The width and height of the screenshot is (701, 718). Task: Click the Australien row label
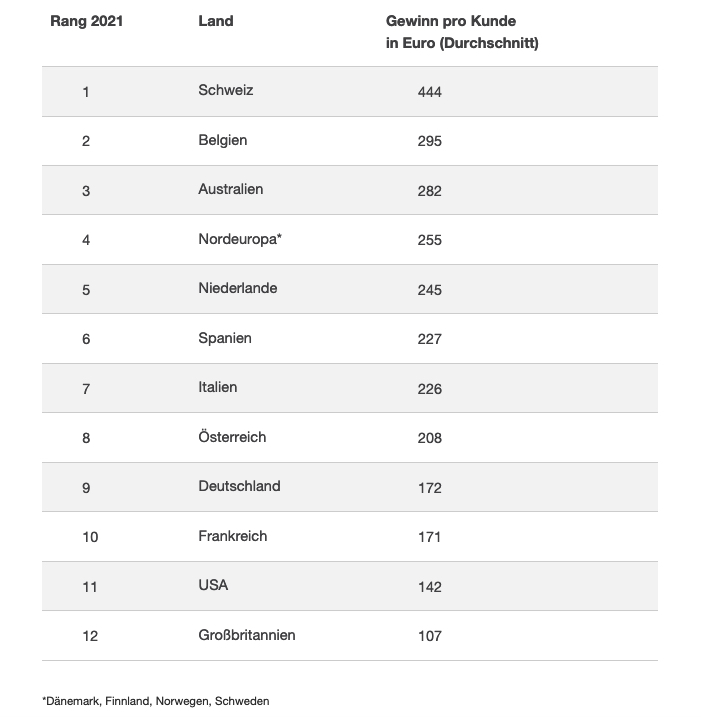pyautogui.click(x=231, y=189)
